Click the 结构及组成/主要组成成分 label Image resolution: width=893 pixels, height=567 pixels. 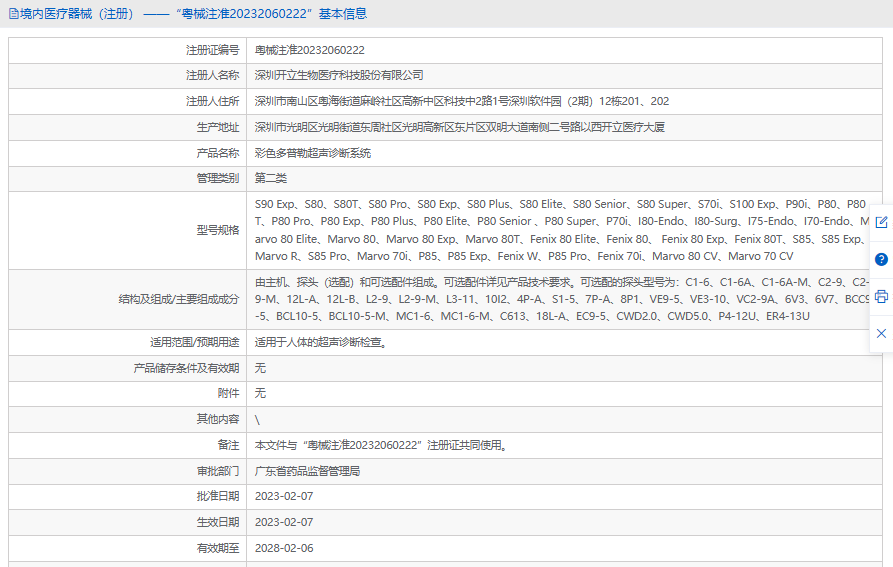coord(179,299)
